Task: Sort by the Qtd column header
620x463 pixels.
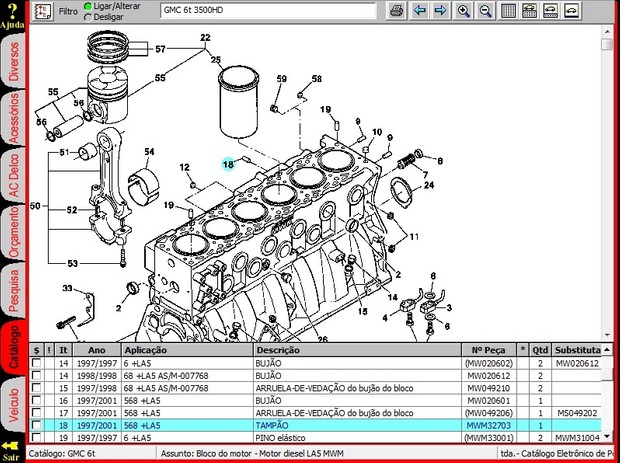Action: click(540, 350)
